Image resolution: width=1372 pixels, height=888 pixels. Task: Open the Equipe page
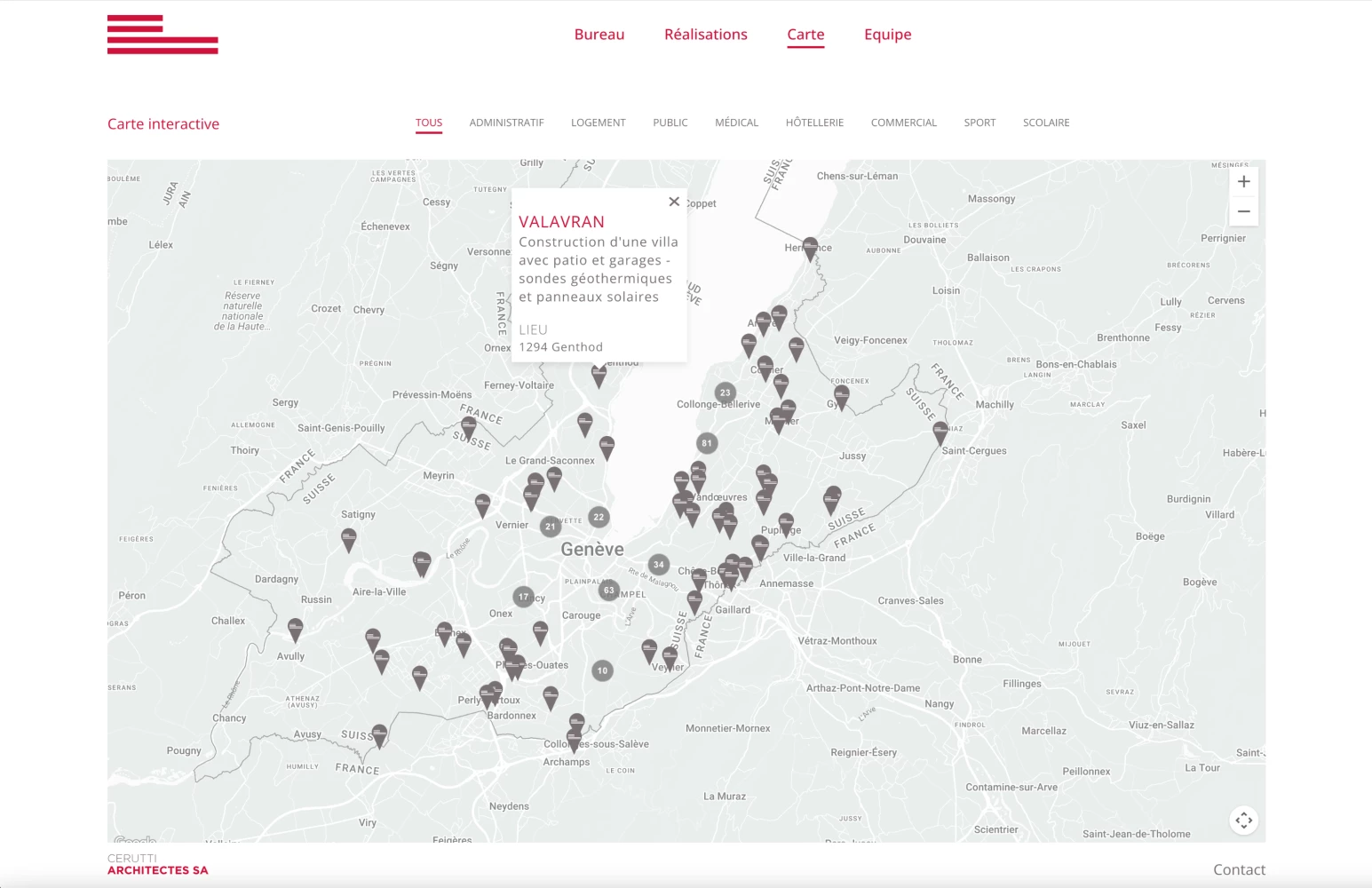[887, 35]
